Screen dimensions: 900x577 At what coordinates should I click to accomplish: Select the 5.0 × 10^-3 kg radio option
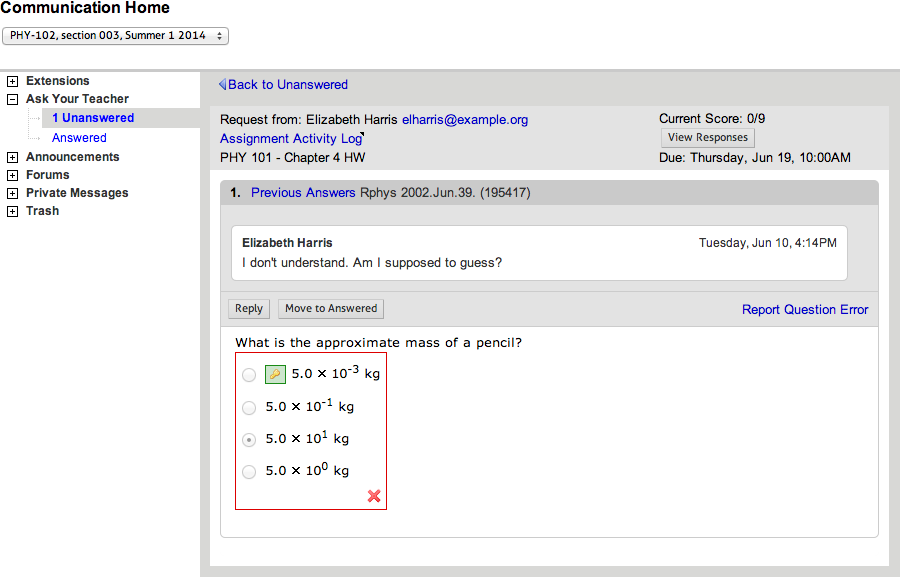[249, 375]
